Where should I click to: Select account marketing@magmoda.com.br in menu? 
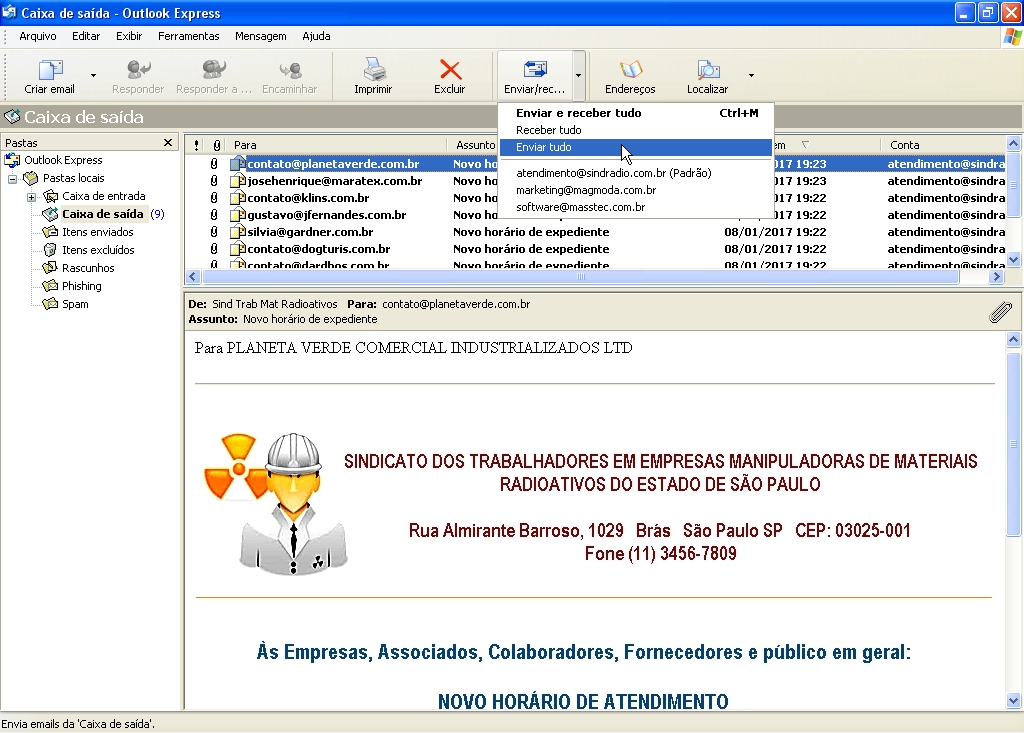(x=636, y=190)
